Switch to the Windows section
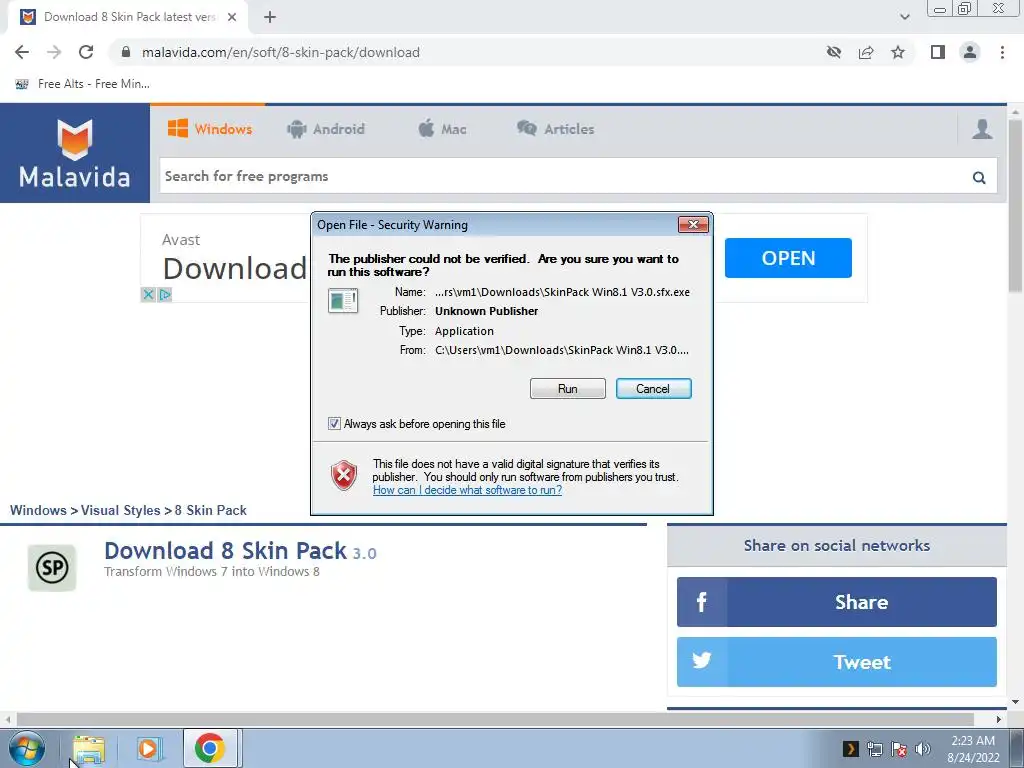 (x=210, y=129)
